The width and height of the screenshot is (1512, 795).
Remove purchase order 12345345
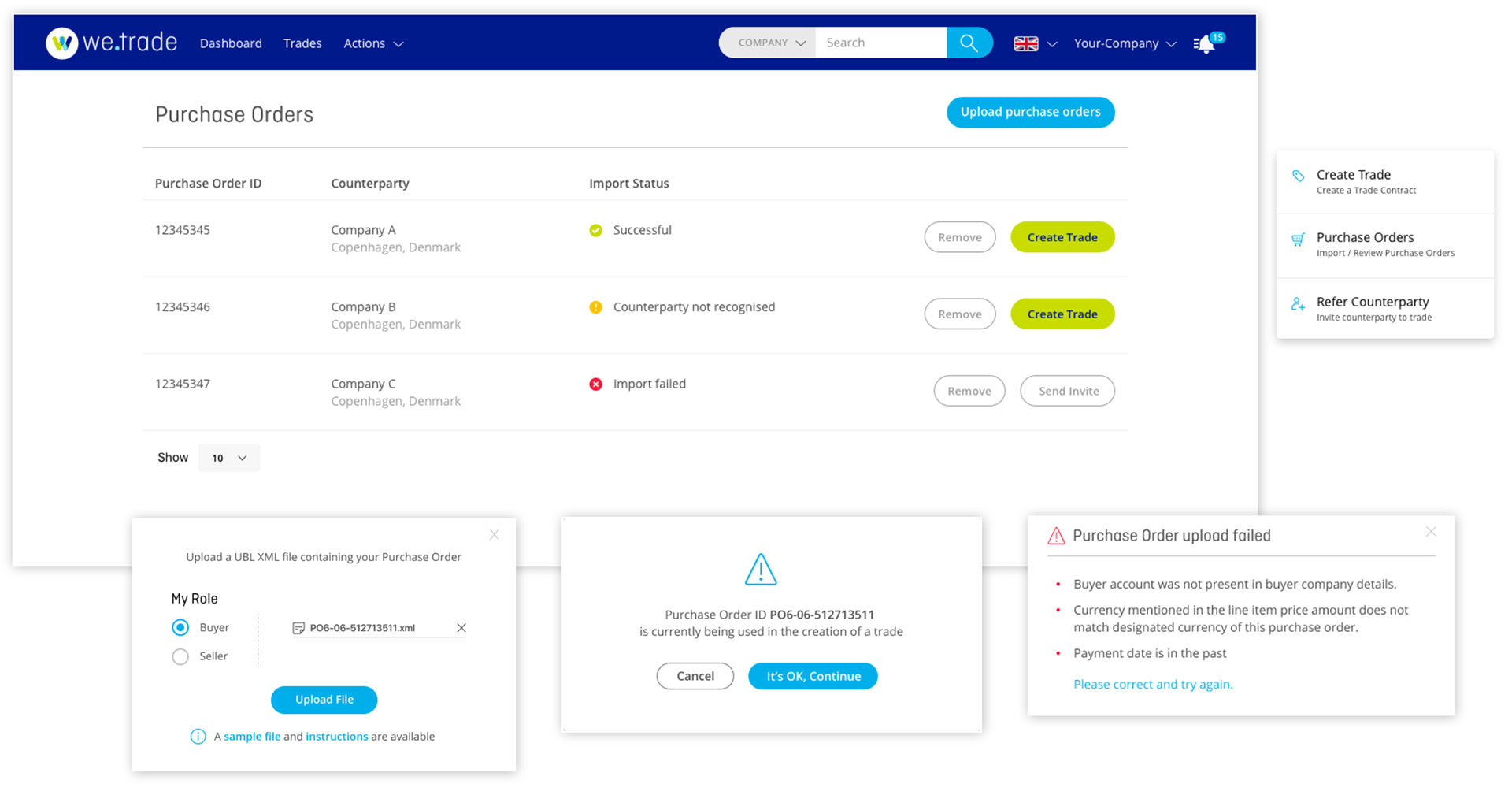(959, 237)
